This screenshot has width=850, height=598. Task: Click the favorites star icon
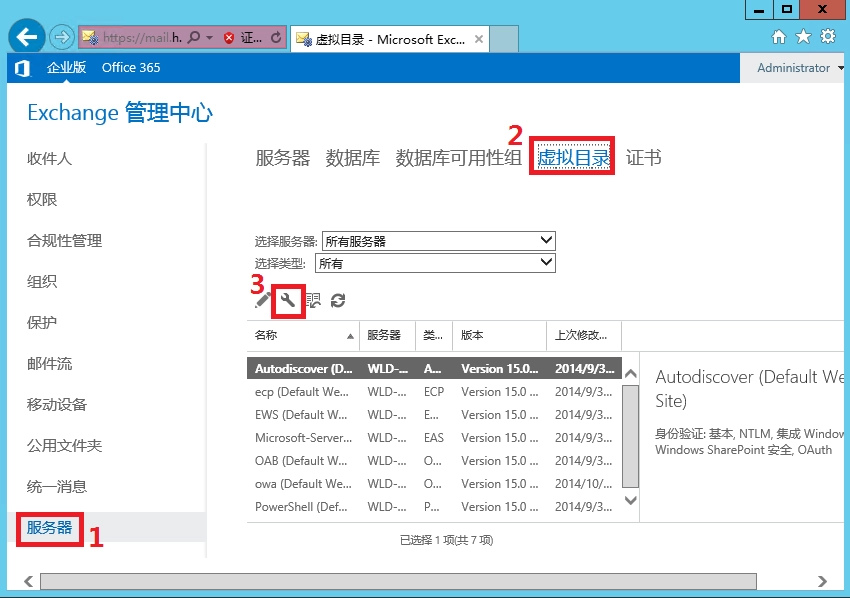tap(803, 37)
